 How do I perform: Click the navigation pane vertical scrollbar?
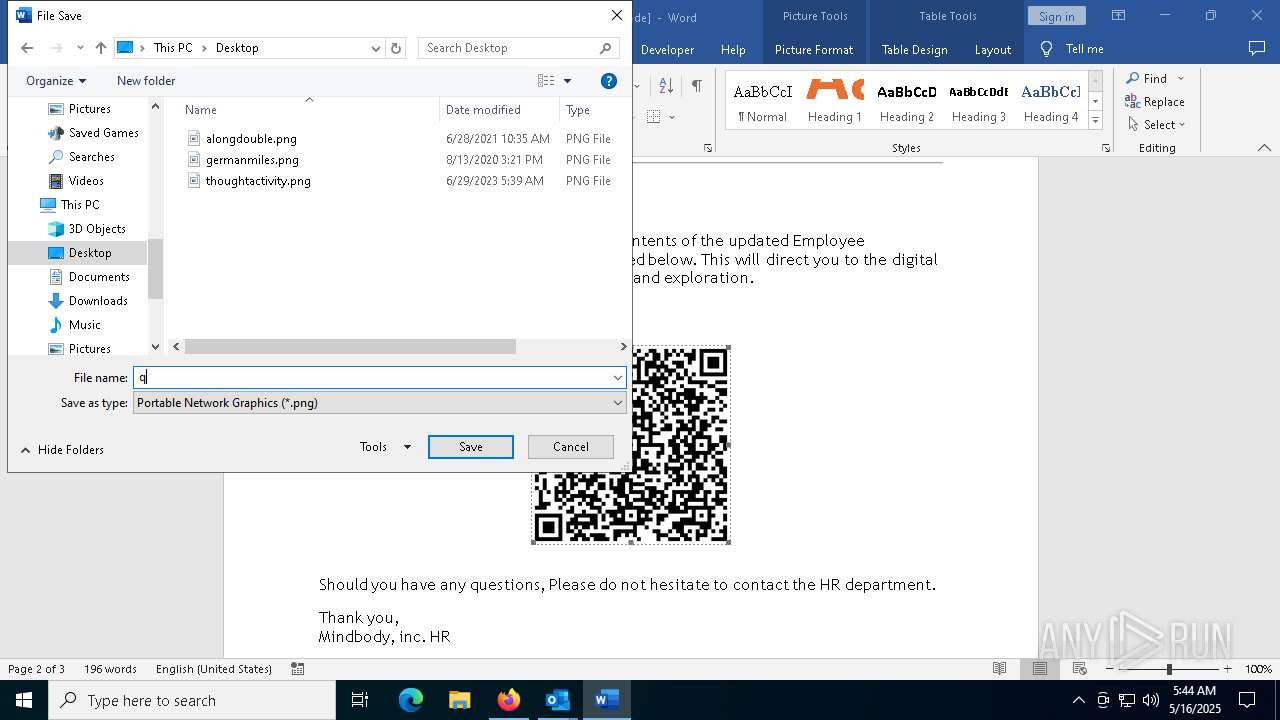click(155, 269)
